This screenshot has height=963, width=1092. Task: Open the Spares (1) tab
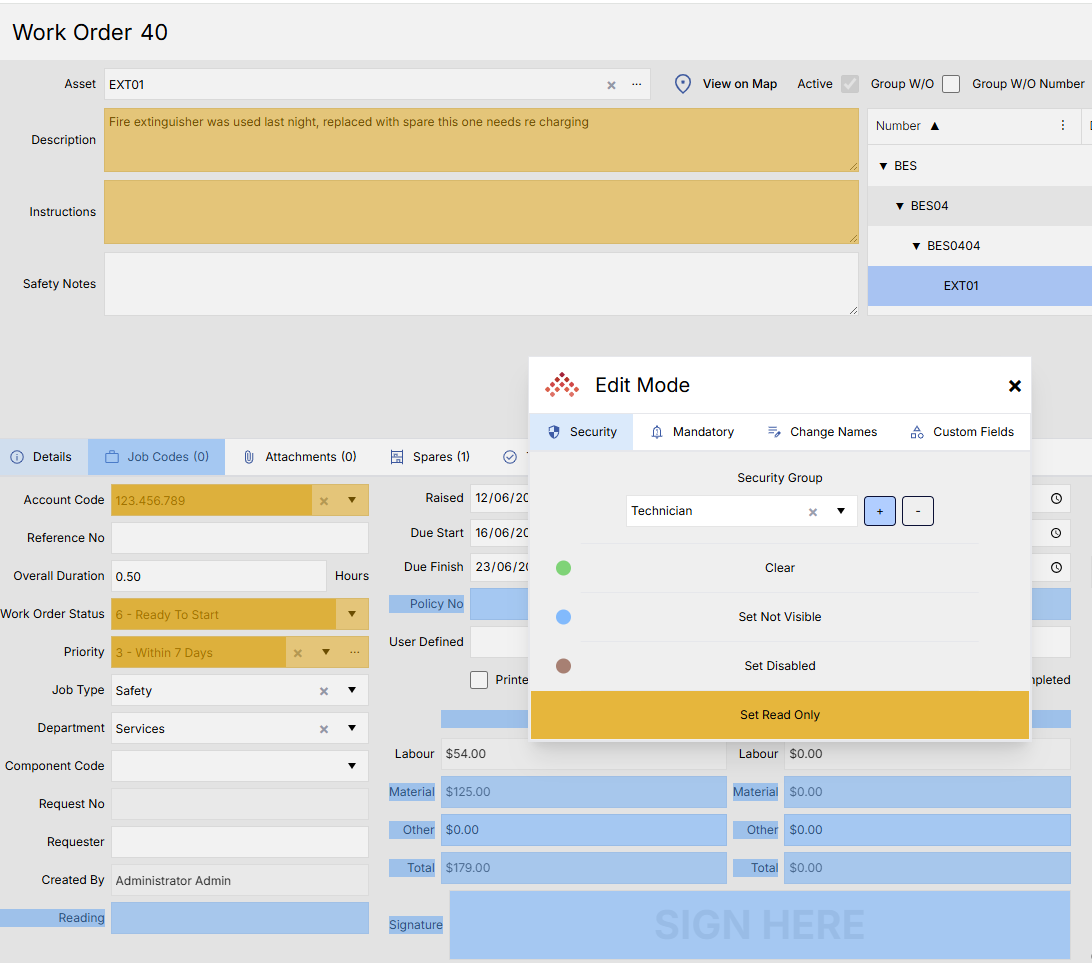[430, 457]
